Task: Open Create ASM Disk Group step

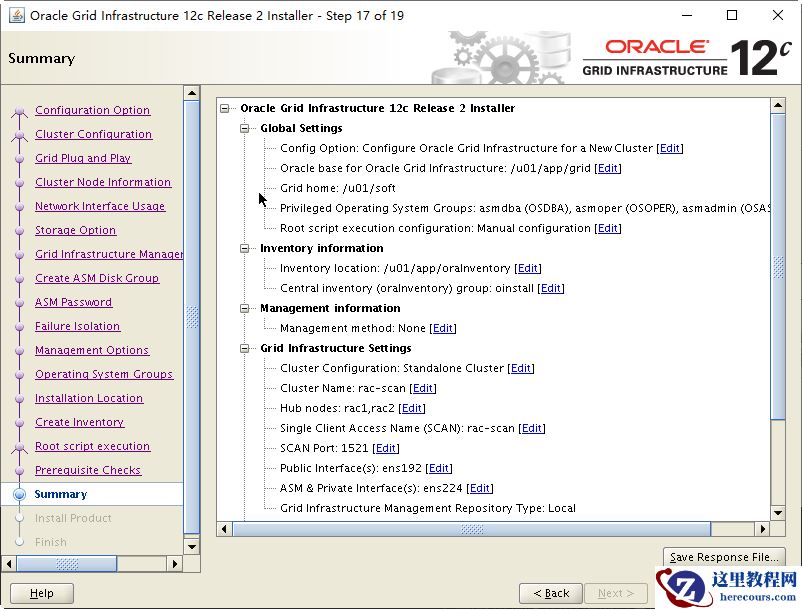Action: click(97, 278)
